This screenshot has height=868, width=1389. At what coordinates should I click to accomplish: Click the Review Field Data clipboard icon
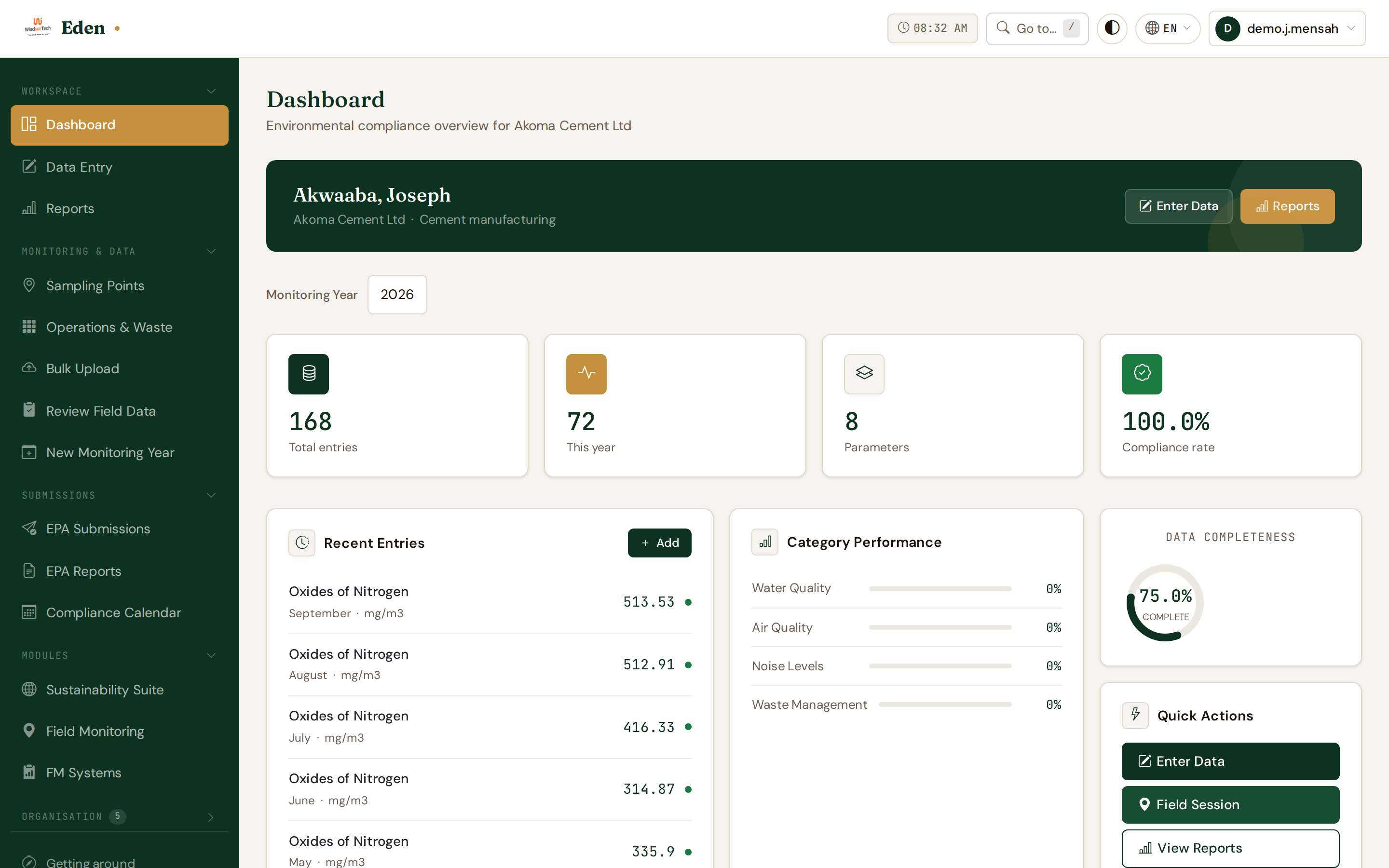[x=29, y=410]
